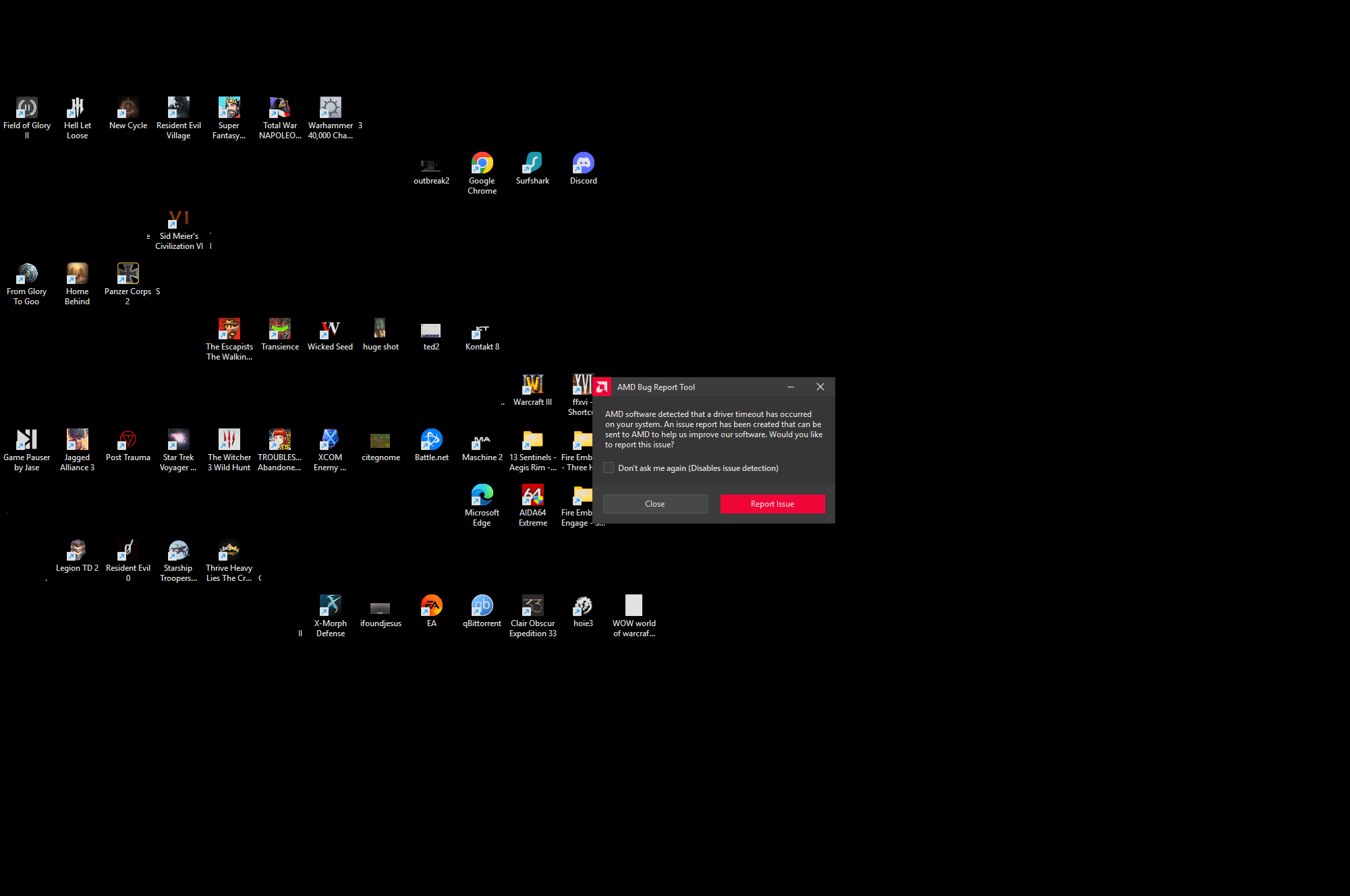Open Microsoft Edge desktop icon
This screenshot has width=1350, height=896.
tap(482, 496)
